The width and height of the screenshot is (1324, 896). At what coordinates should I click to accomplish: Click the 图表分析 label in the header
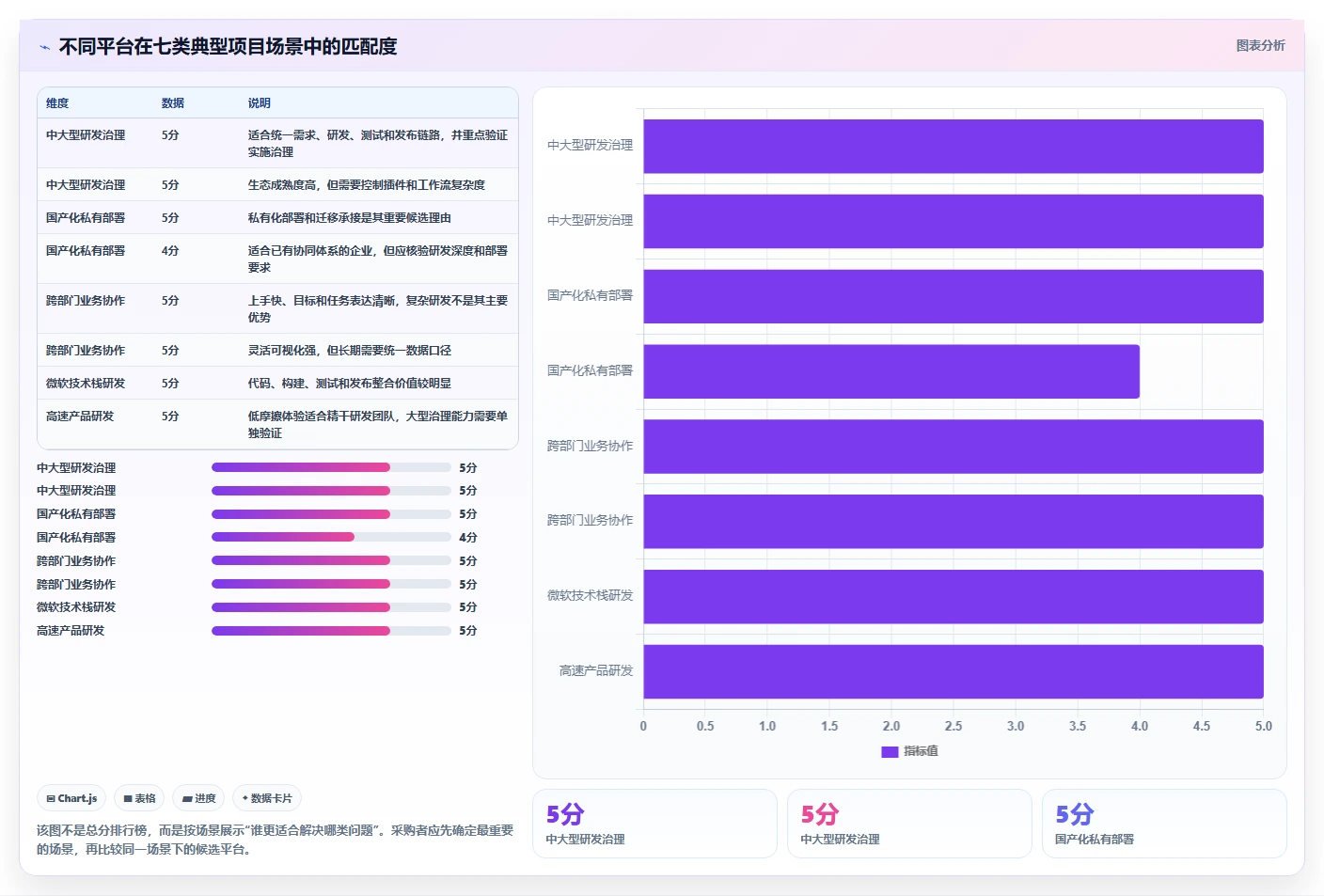pyautogui.click(x=1260, y=45)
